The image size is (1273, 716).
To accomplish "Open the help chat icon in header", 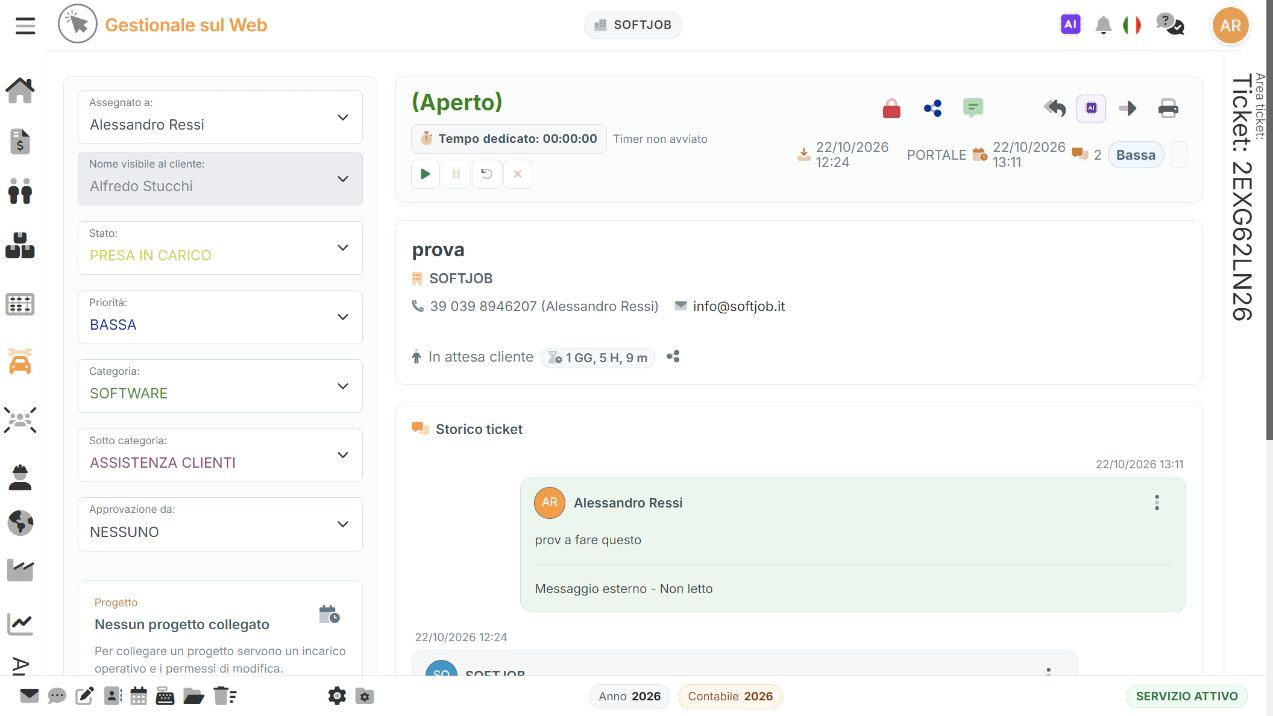I will (x=1169, y=25).
